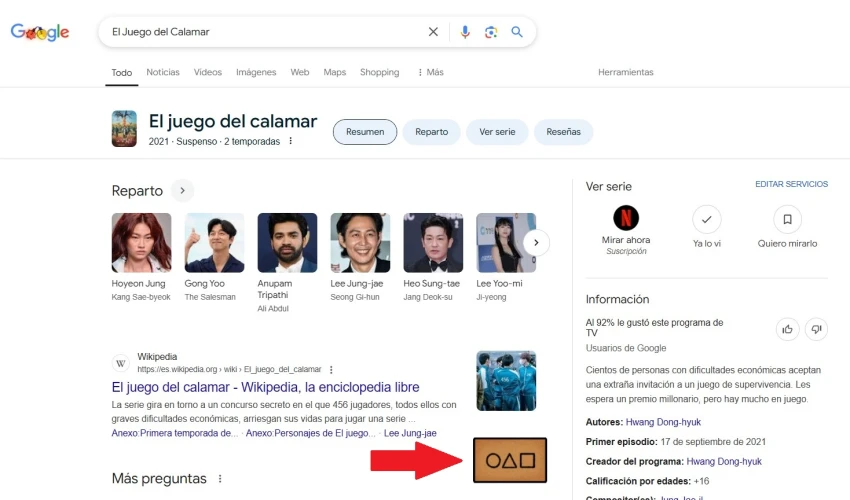Switch to the Noticias tab
This screenshot has height=500, width=850.
coord(163,72)
